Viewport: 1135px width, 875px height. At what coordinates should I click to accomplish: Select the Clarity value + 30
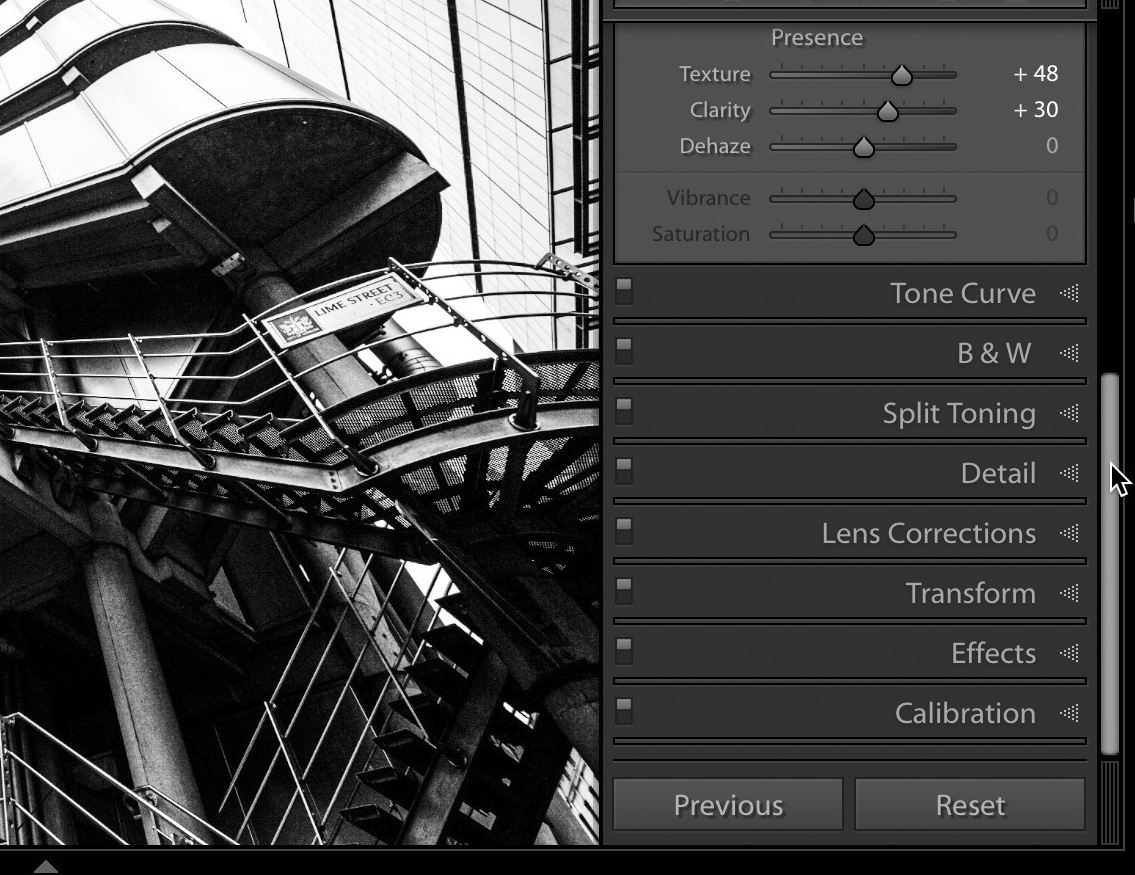click(x=1036, y=110)
